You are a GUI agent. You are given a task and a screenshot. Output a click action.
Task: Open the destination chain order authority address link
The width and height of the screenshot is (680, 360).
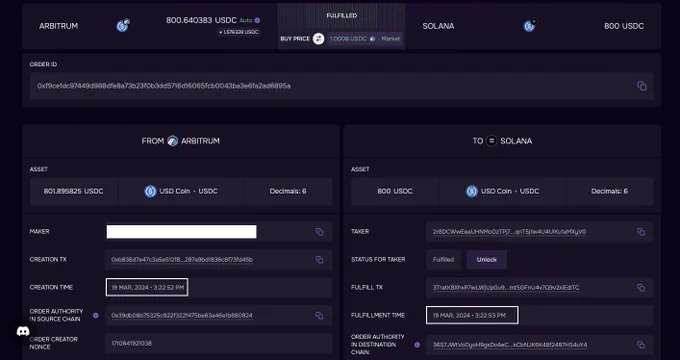[510, 345]
